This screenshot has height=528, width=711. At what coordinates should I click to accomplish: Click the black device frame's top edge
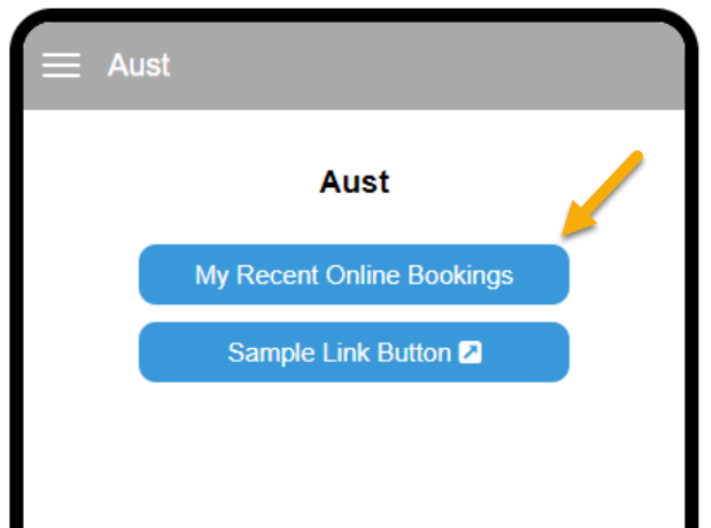point(354,15)
